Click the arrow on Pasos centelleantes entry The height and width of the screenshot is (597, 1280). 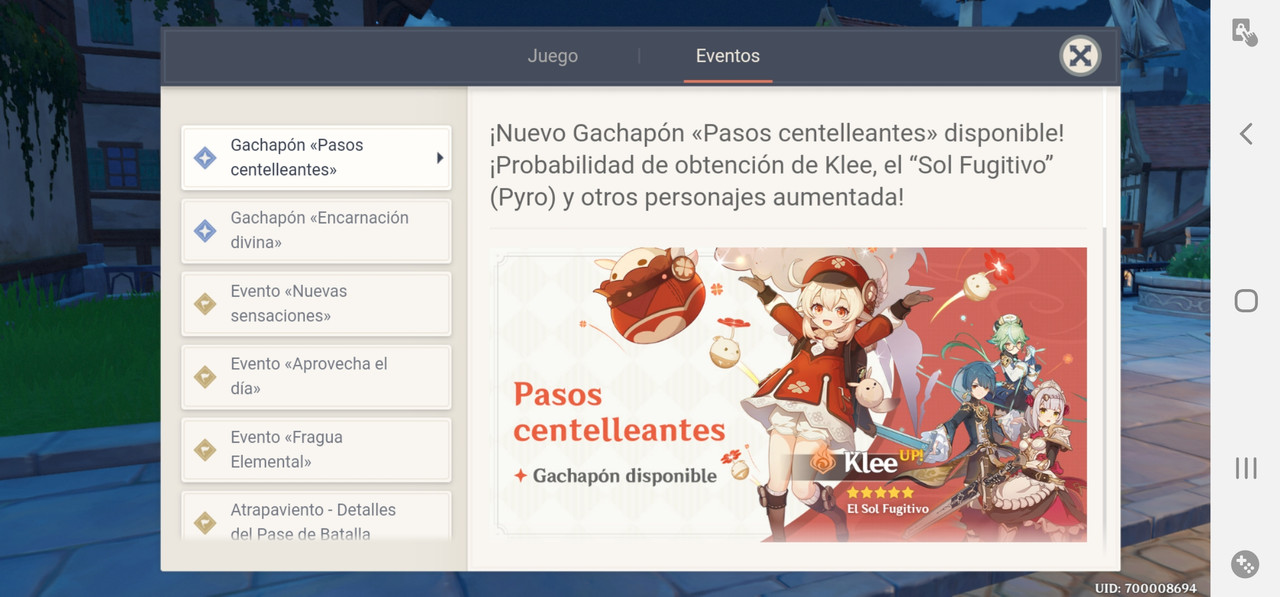click(439, 158)
